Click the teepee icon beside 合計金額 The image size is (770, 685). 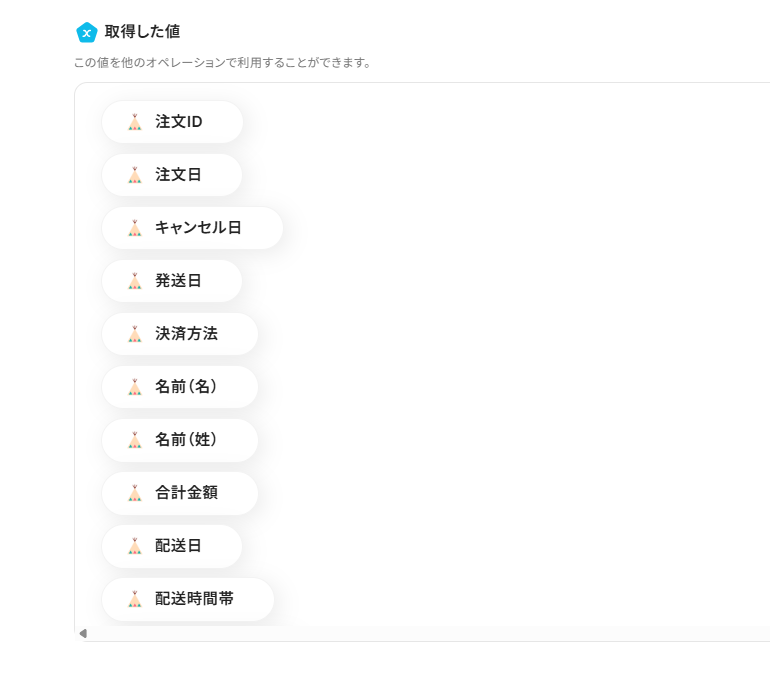pos(135,493)
